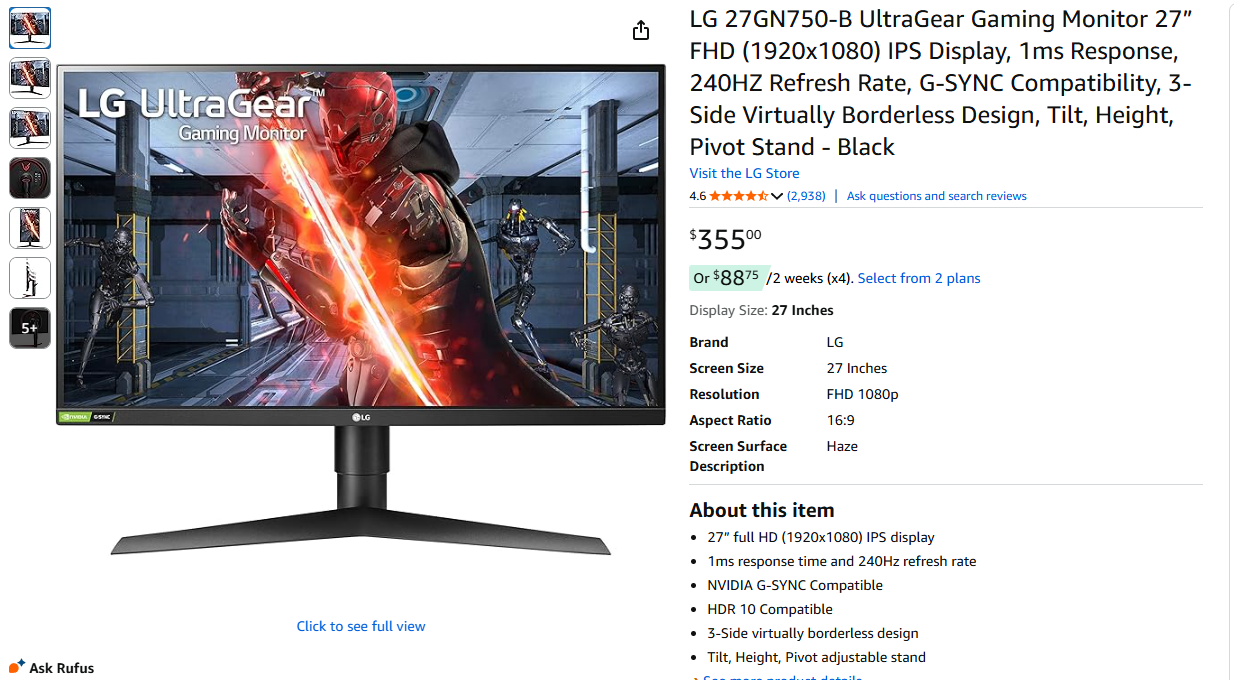Open the 5+ more images thumbnail
This screenshot has width=1234, height=680.
pyautogui.click(x=30, y=328)
